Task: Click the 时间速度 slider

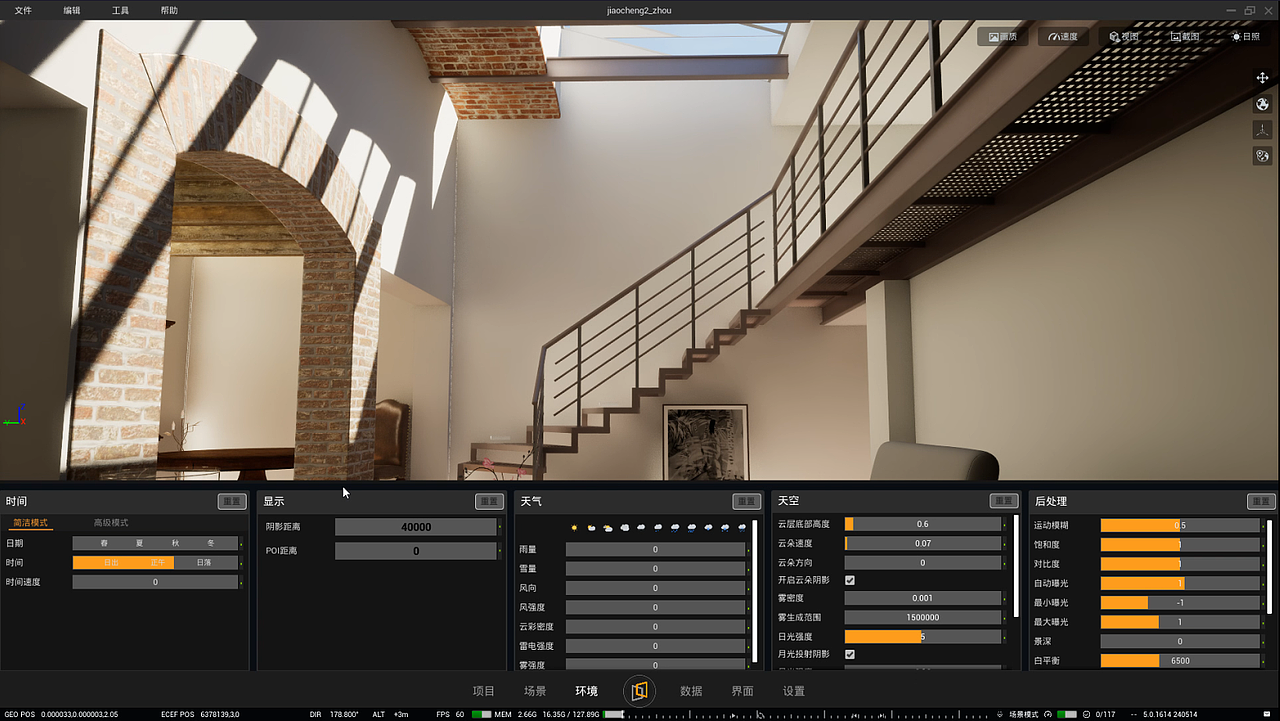Action: pyautogui.click(x=155, y=582)
